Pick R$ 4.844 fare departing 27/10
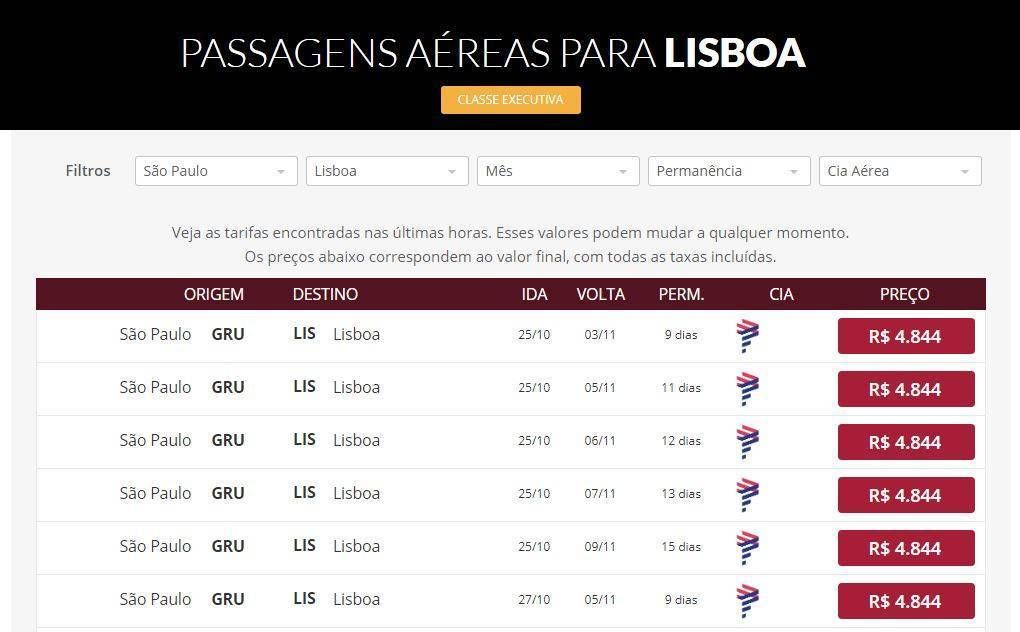 point(906,601)
